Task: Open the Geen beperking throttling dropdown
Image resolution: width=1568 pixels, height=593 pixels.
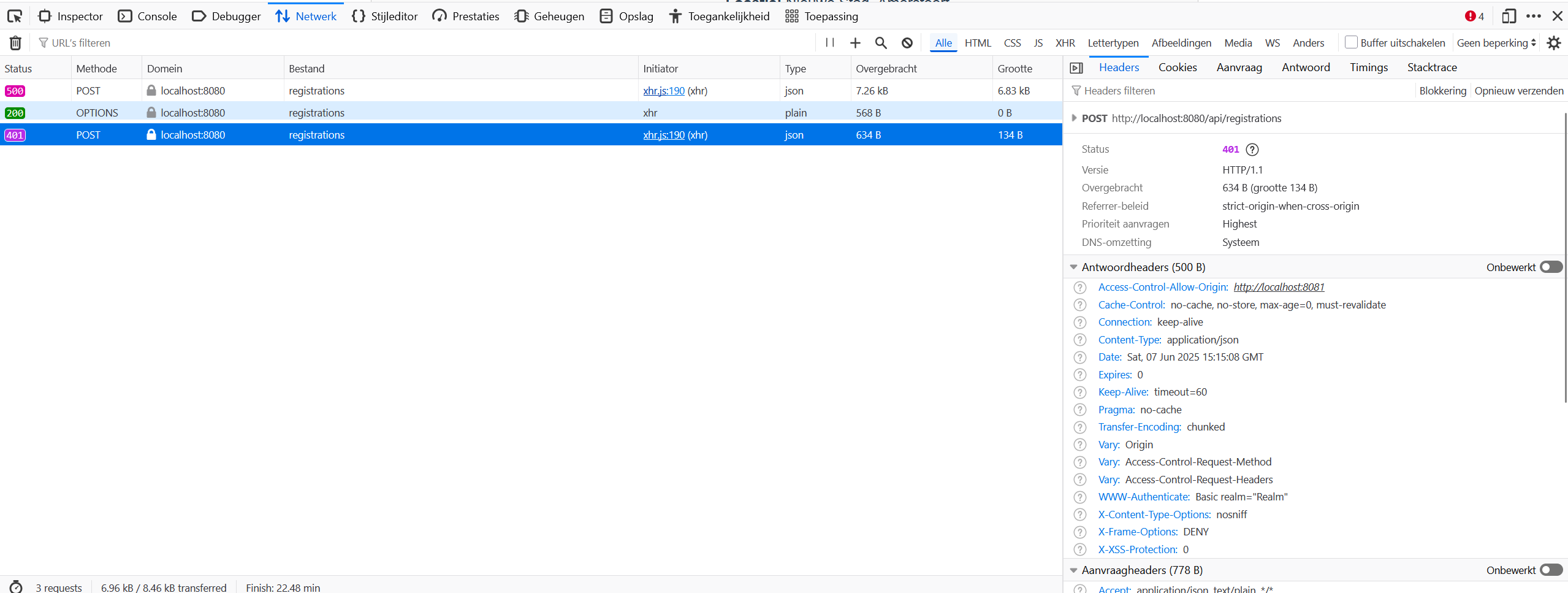Action: (x=1496, y=43)
